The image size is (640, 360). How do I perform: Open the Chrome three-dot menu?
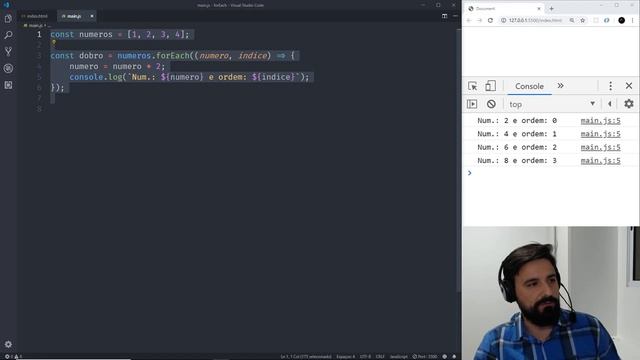pyautogui.click(x=633, y=20)
